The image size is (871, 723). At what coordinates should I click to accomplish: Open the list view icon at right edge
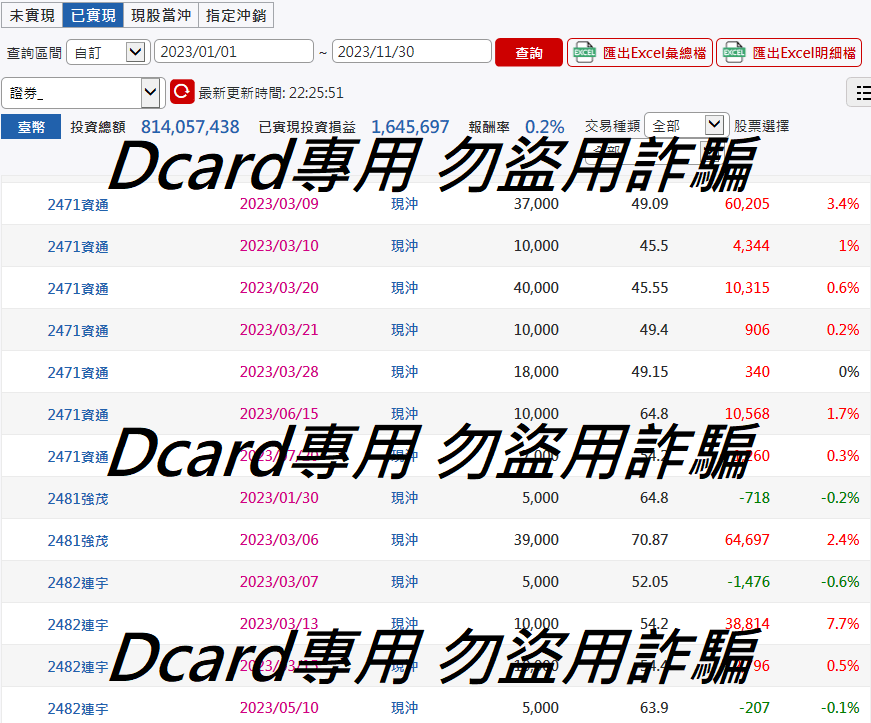pyautogui.click(x=860, y=92)
